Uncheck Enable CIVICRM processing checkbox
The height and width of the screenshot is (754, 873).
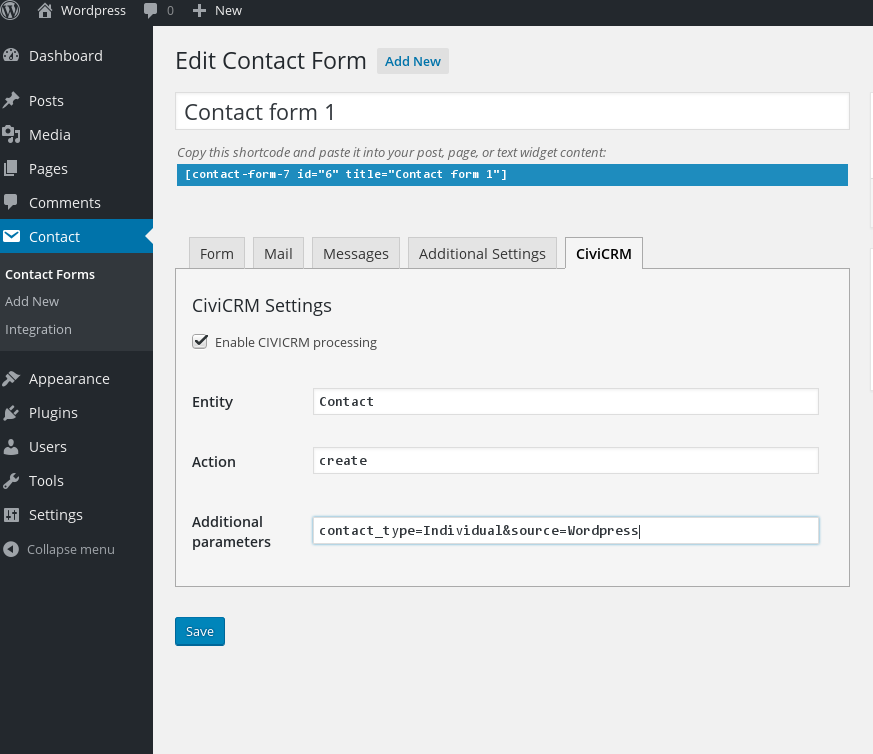(x=200, y=341)
